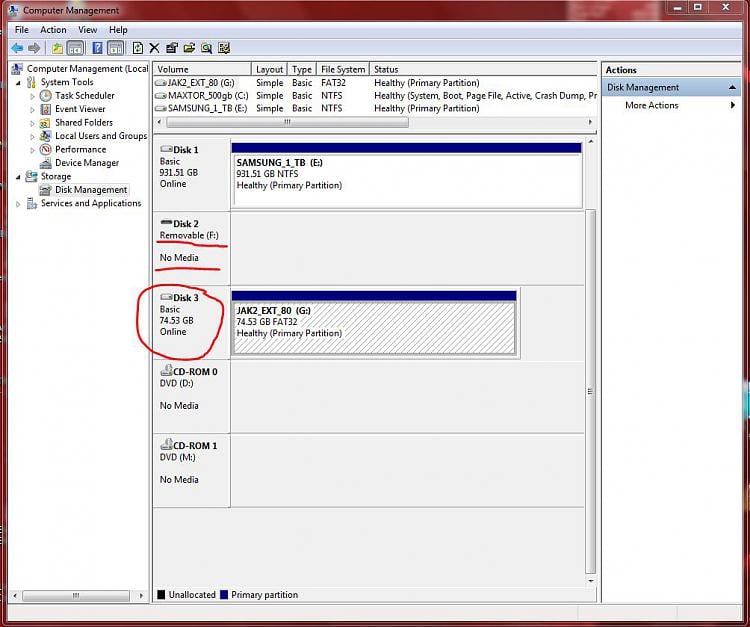Viewport: 750px width, 627px height.
Task: Toggle Show/Hide Console Tree toolbar button
Action: point(76,48)
